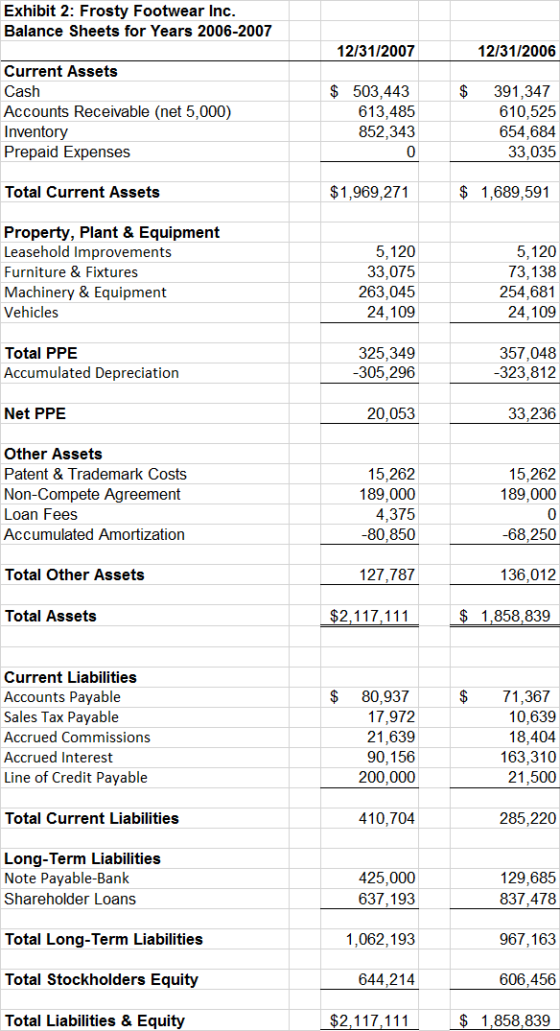Select the 'Total PPE' label
The width and height of the screenshot is (560, 1031).
point(41,353)
